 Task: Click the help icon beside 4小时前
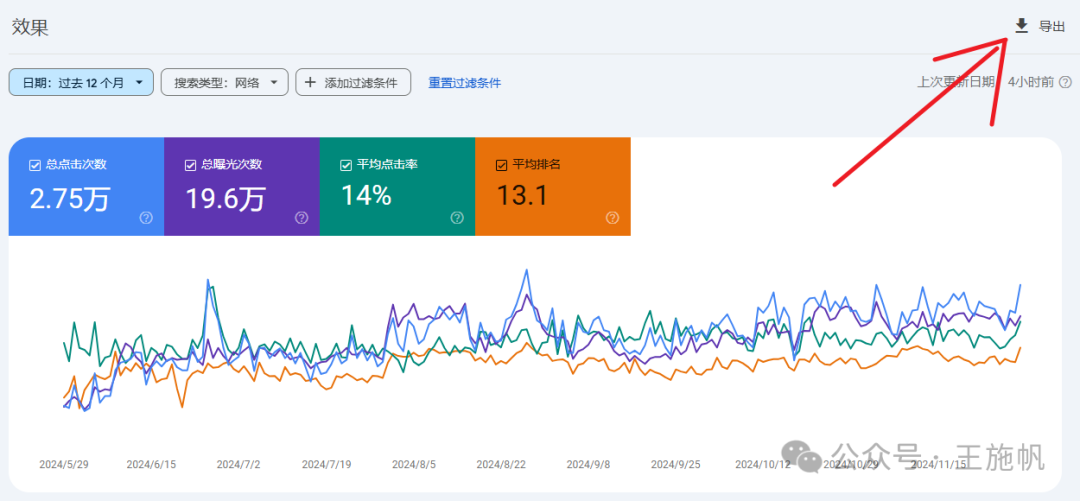pos(1065,82)
